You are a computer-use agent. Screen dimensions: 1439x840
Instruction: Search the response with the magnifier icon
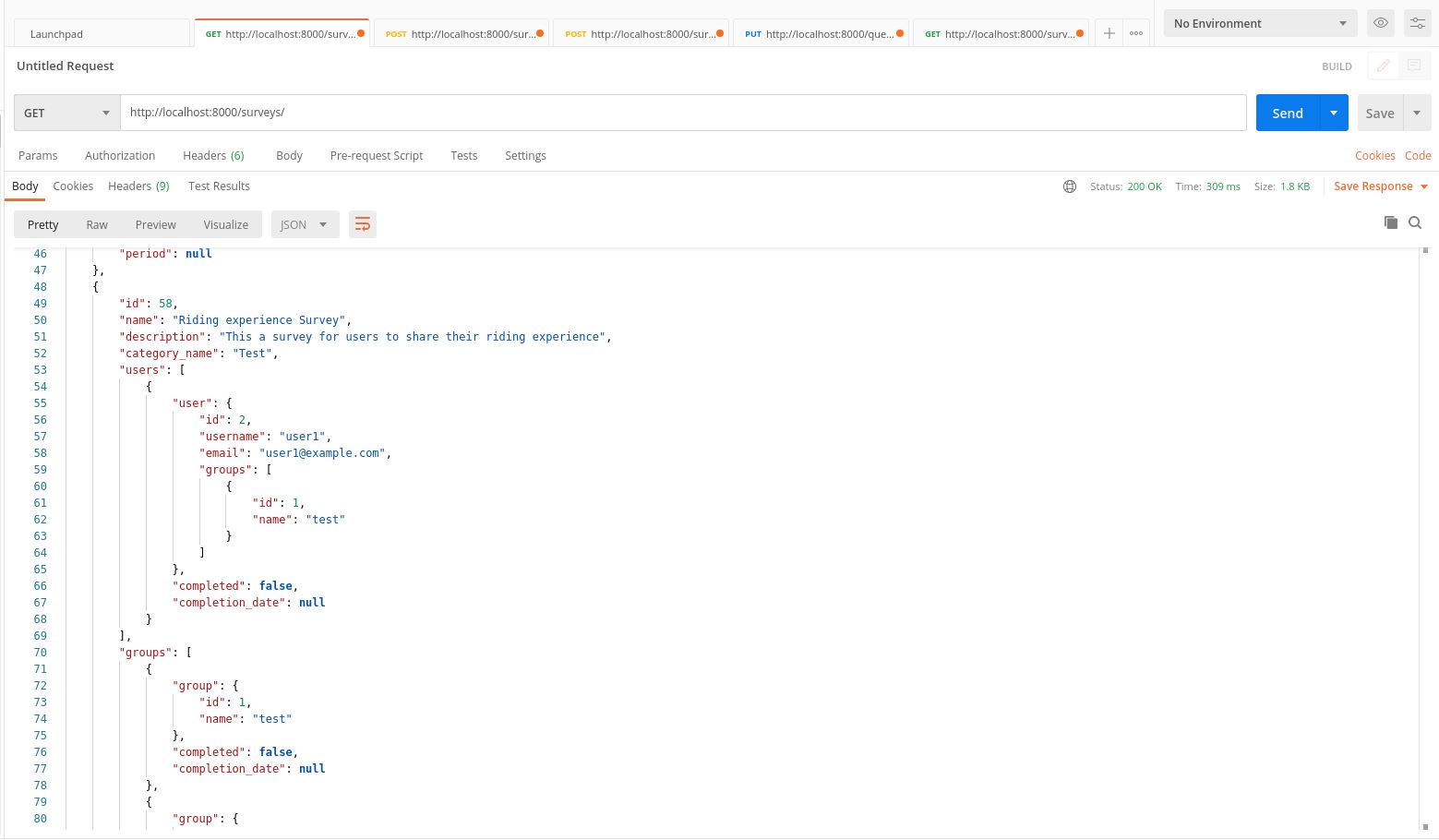click(x=1415, y=223)
